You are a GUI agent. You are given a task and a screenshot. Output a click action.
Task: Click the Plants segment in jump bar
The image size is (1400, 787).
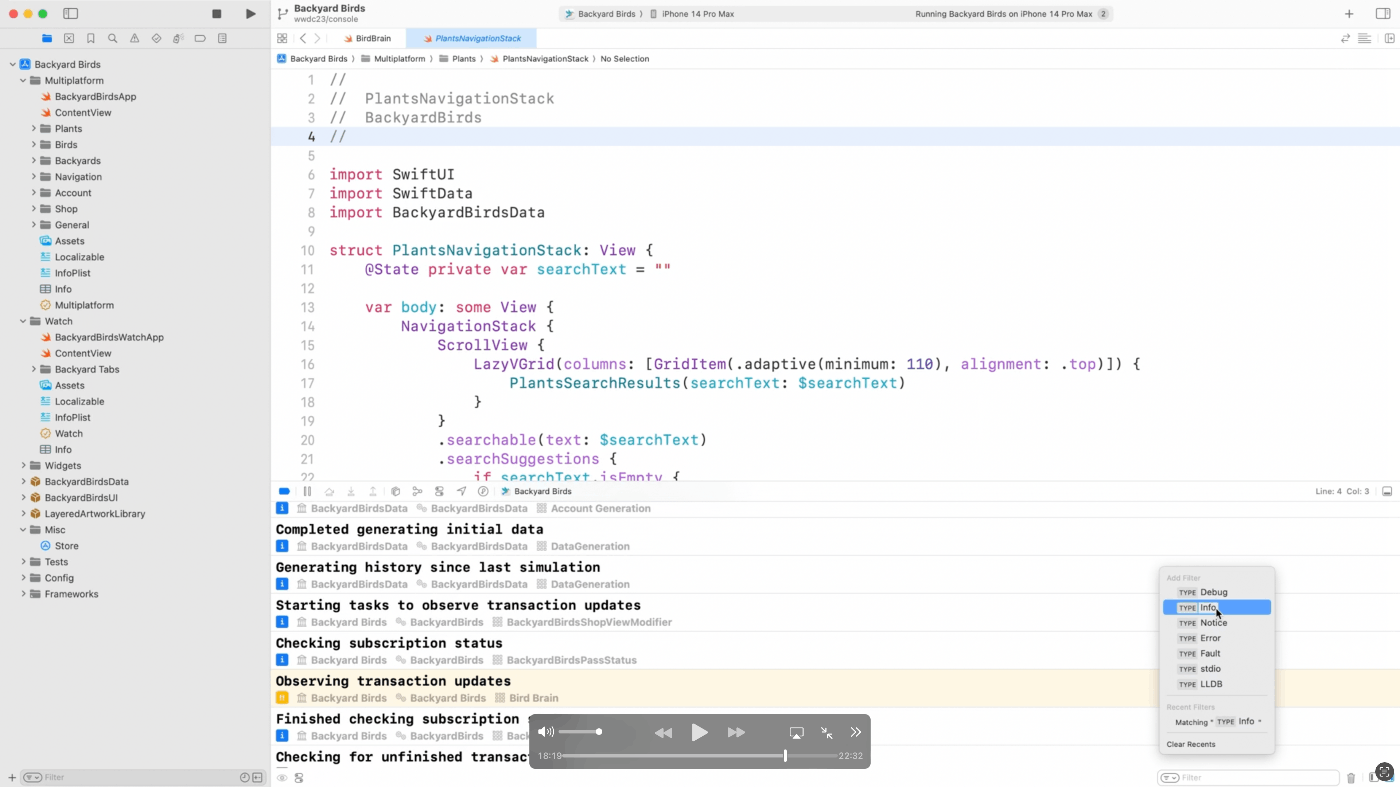458,59
